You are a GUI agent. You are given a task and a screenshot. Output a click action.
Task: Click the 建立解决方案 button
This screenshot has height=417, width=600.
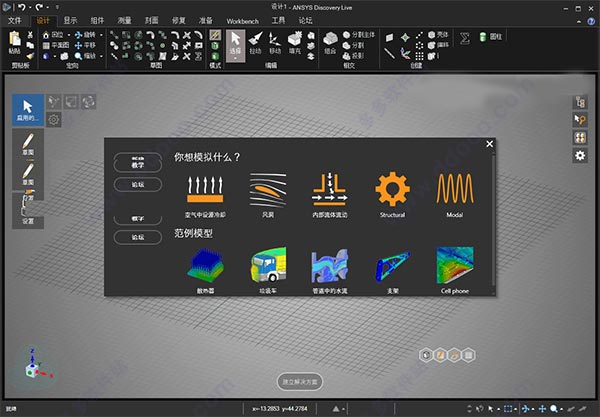pyautogui.click(x=300, y=381)
